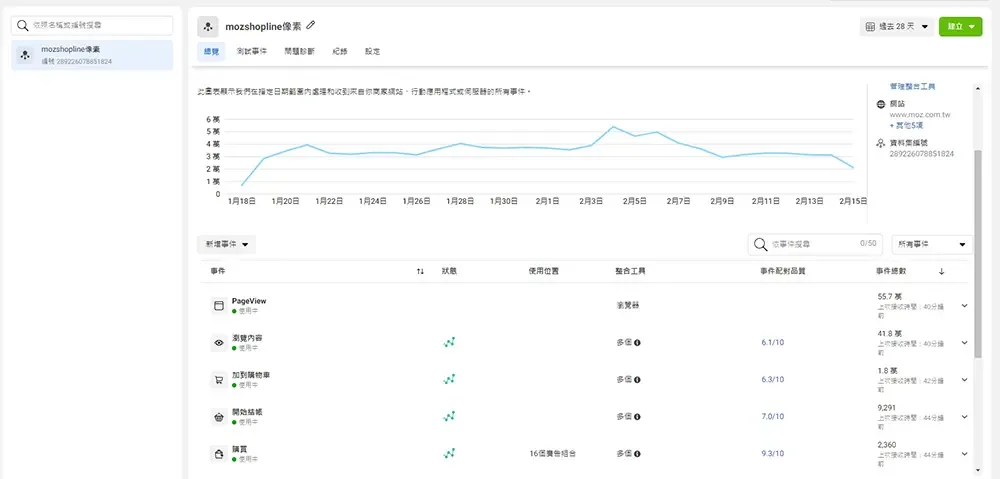
Task: Click the 1.8 萬 event total
Action: click(x=888, y=371)
